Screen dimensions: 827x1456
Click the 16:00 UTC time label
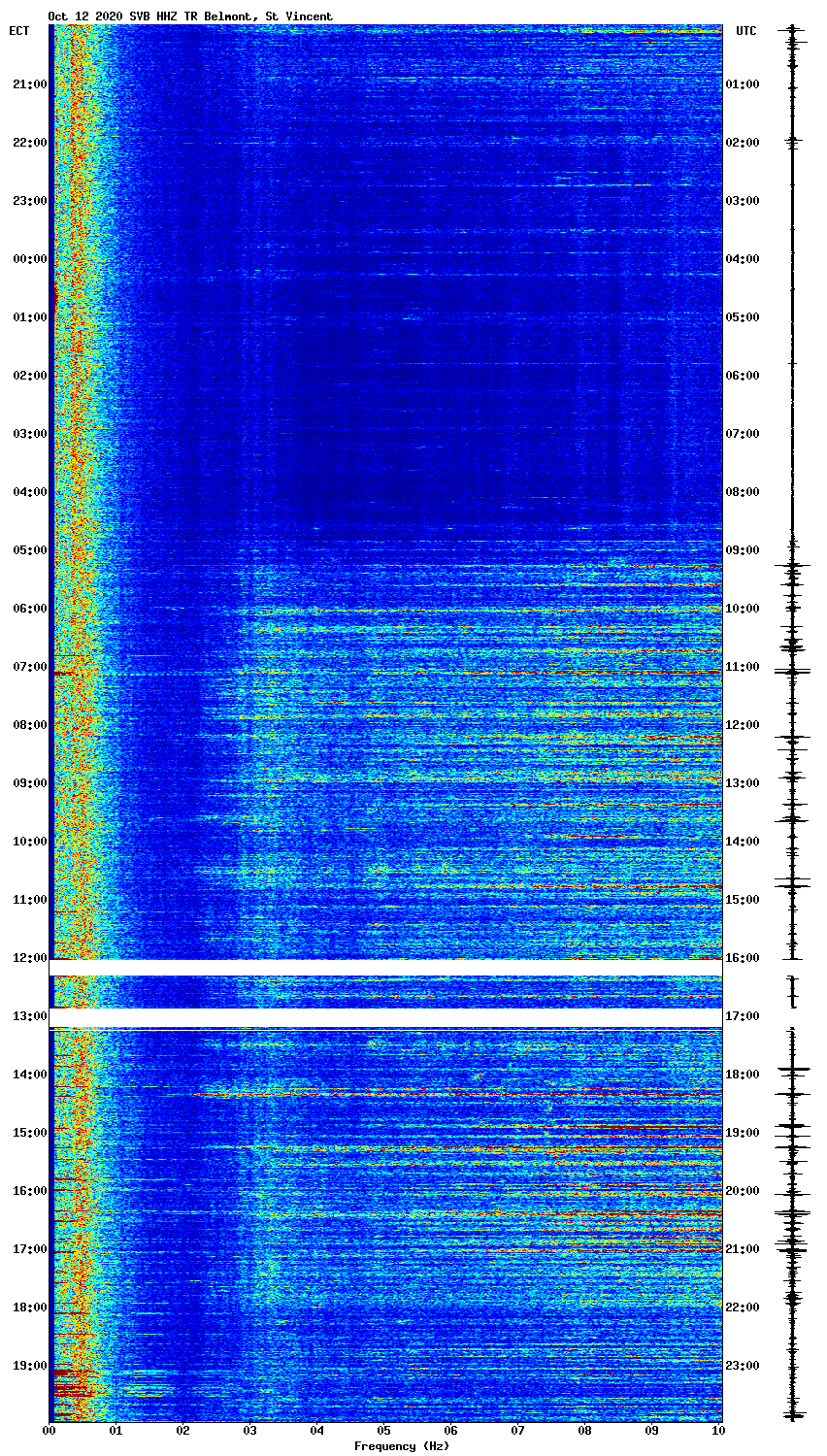[x=743, y=958]
